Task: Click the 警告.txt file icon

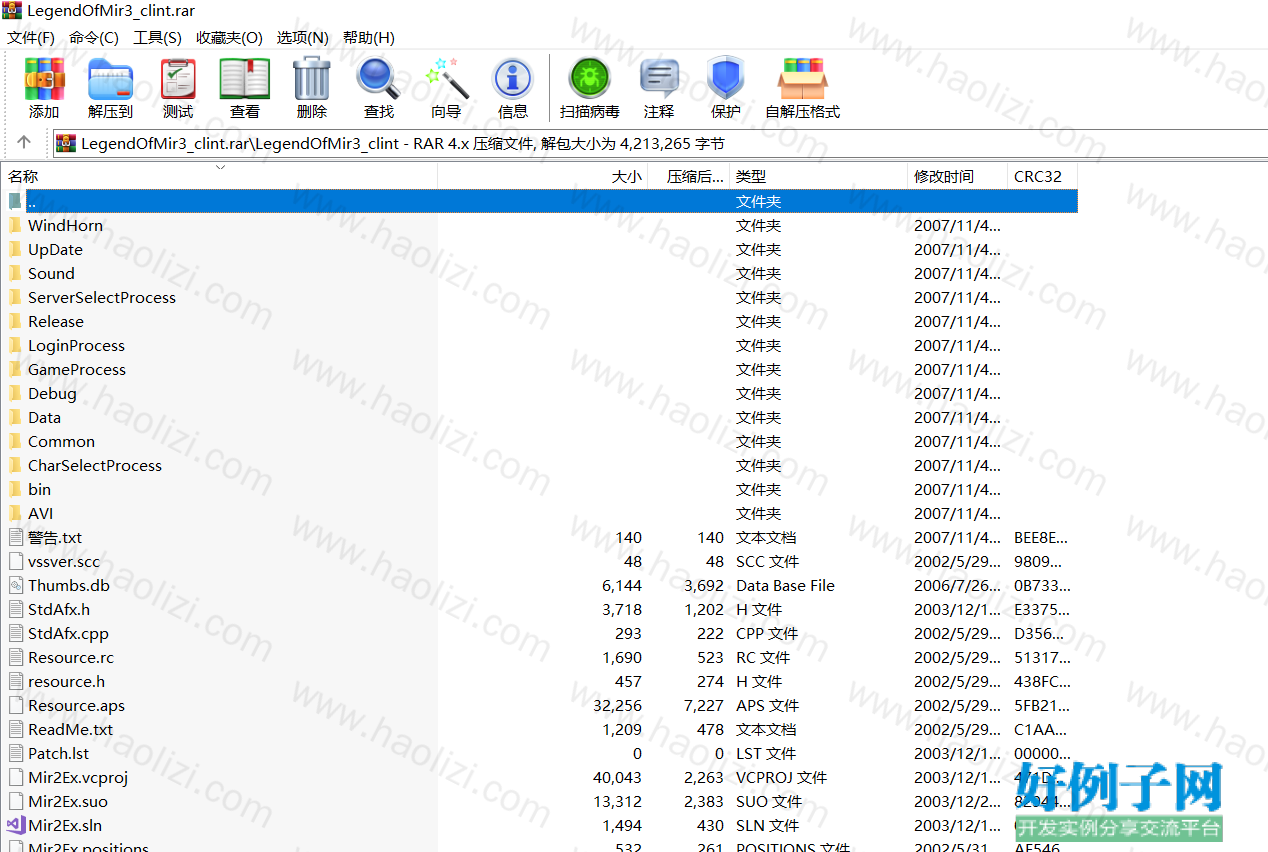Action: tap(15, 538)
